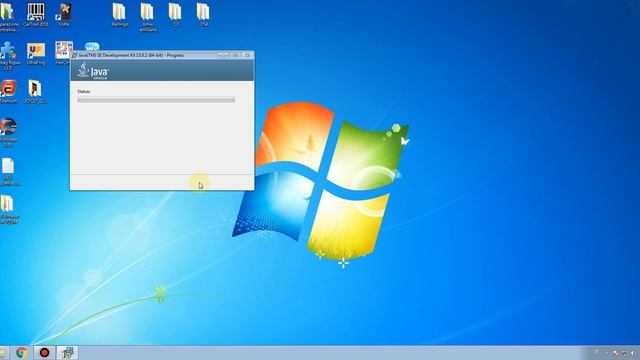Open the DSK desktop folder
The width and height of the screenshot is (640, 360).
pos(203,15)
